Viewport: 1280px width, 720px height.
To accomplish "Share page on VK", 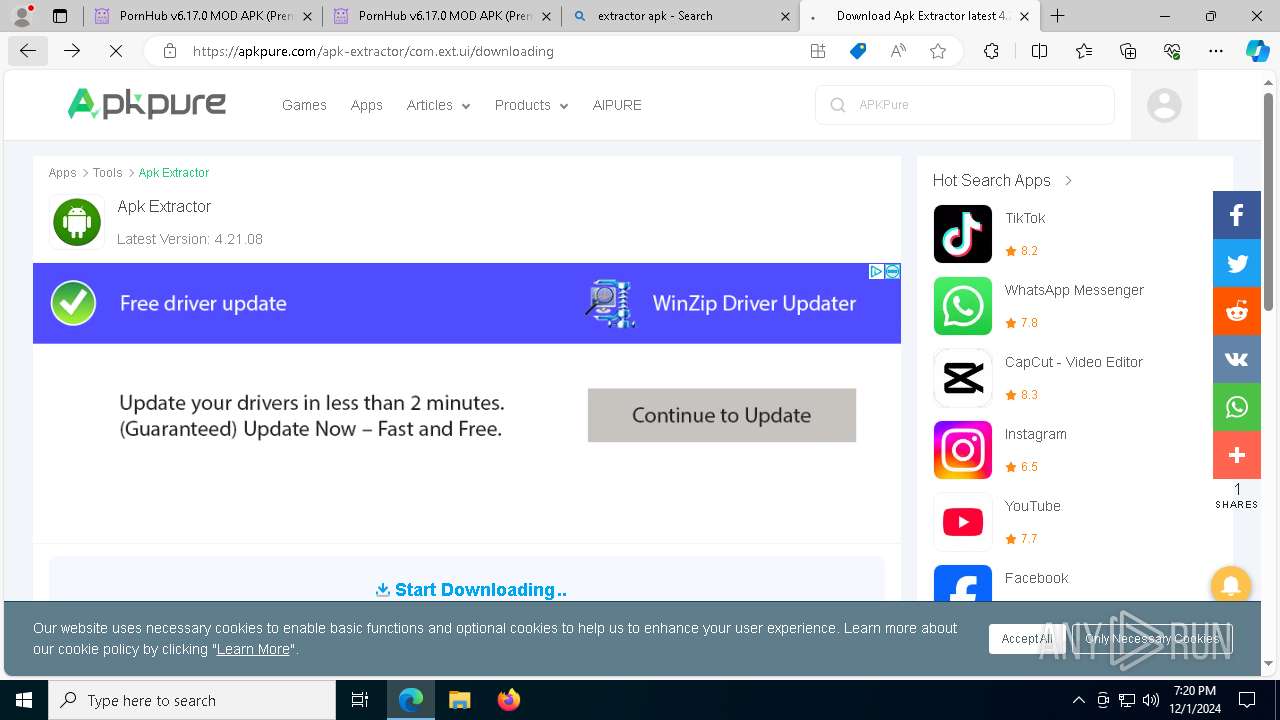I will 1237,359.
